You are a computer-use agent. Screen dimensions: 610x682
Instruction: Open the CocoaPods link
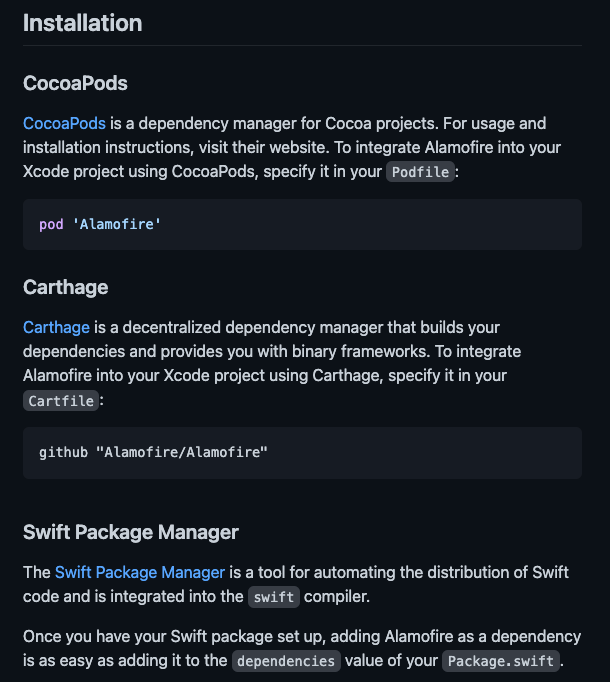(64, 124)
